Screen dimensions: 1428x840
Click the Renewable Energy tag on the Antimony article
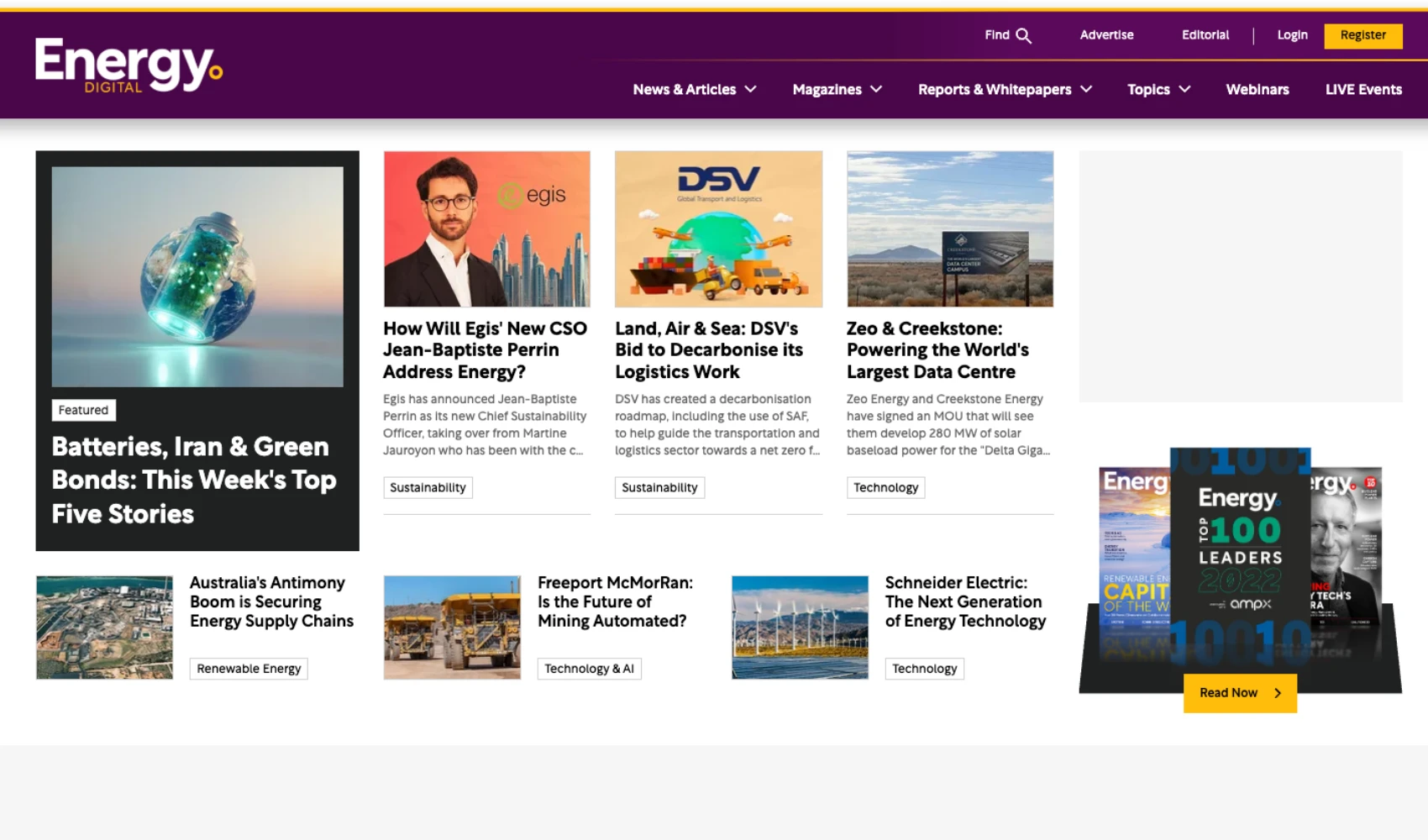click(x=249, y=668)
